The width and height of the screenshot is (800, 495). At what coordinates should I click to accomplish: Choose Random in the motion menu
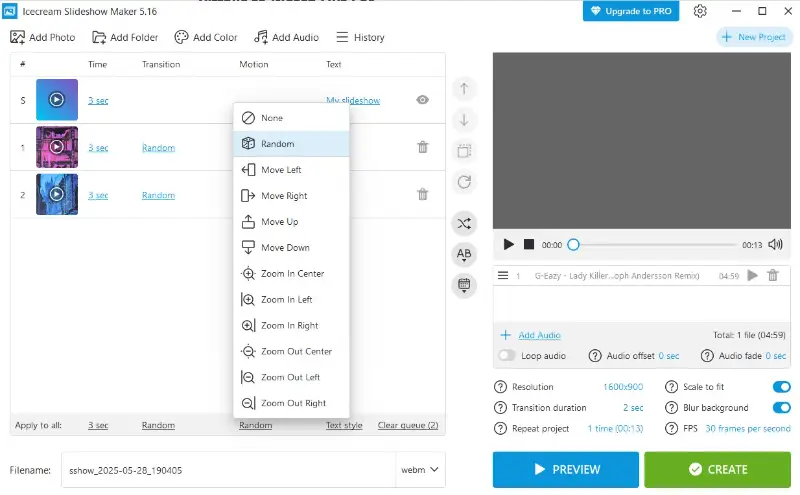pos(291,144)
